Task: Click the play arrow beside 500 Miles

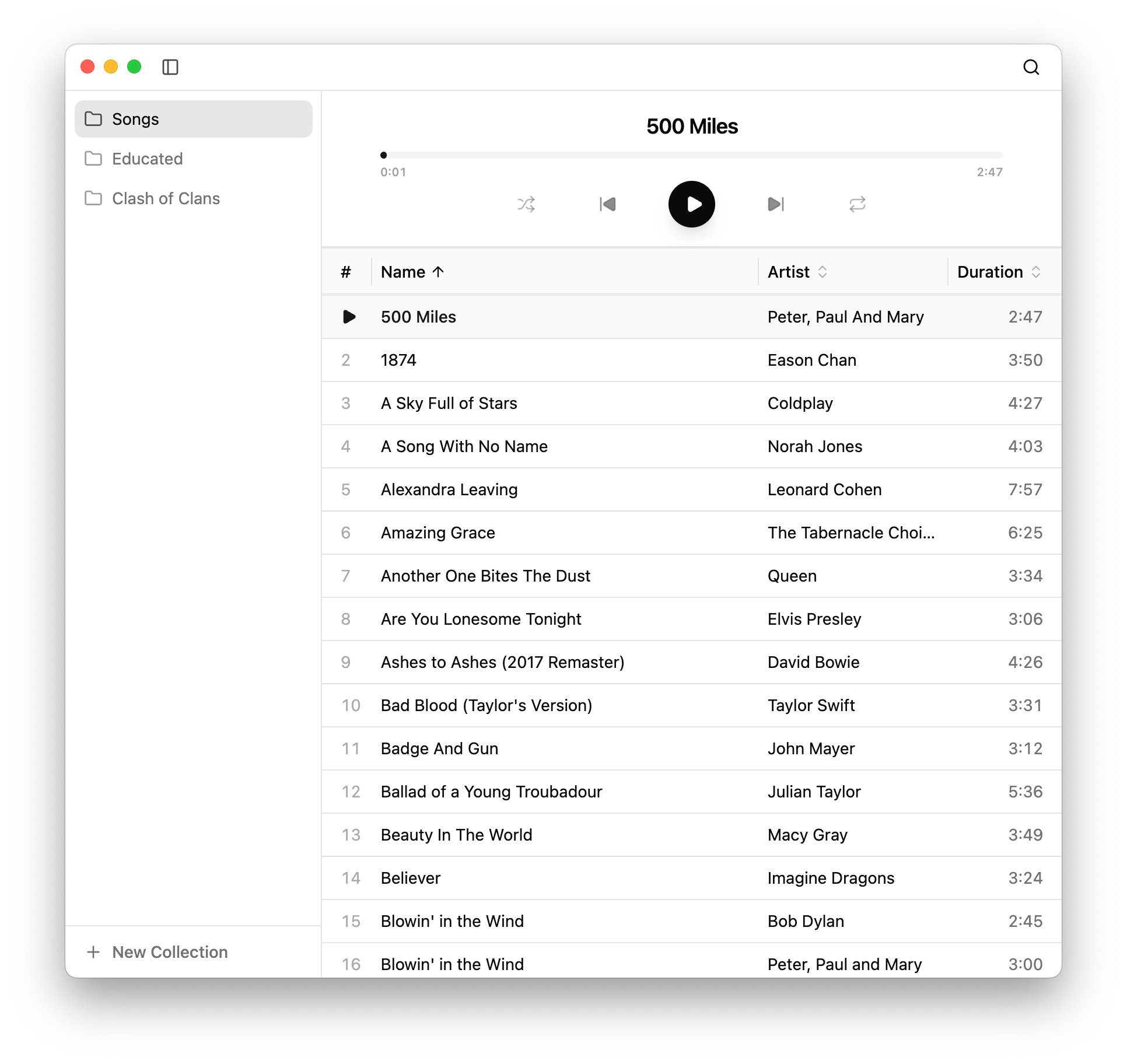Action: tap(349, 317)
